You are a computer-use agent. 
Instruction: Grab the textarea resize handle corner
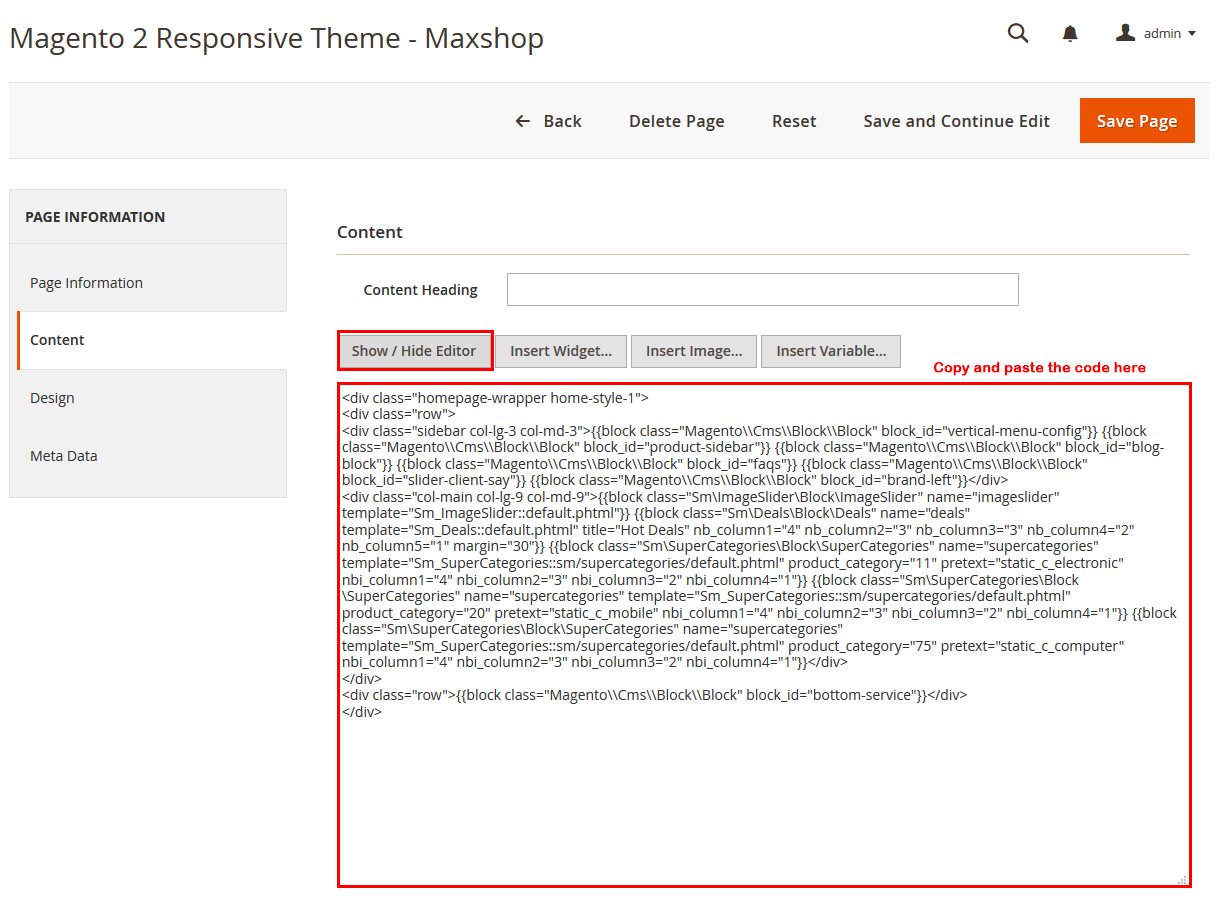point(1183,880)
